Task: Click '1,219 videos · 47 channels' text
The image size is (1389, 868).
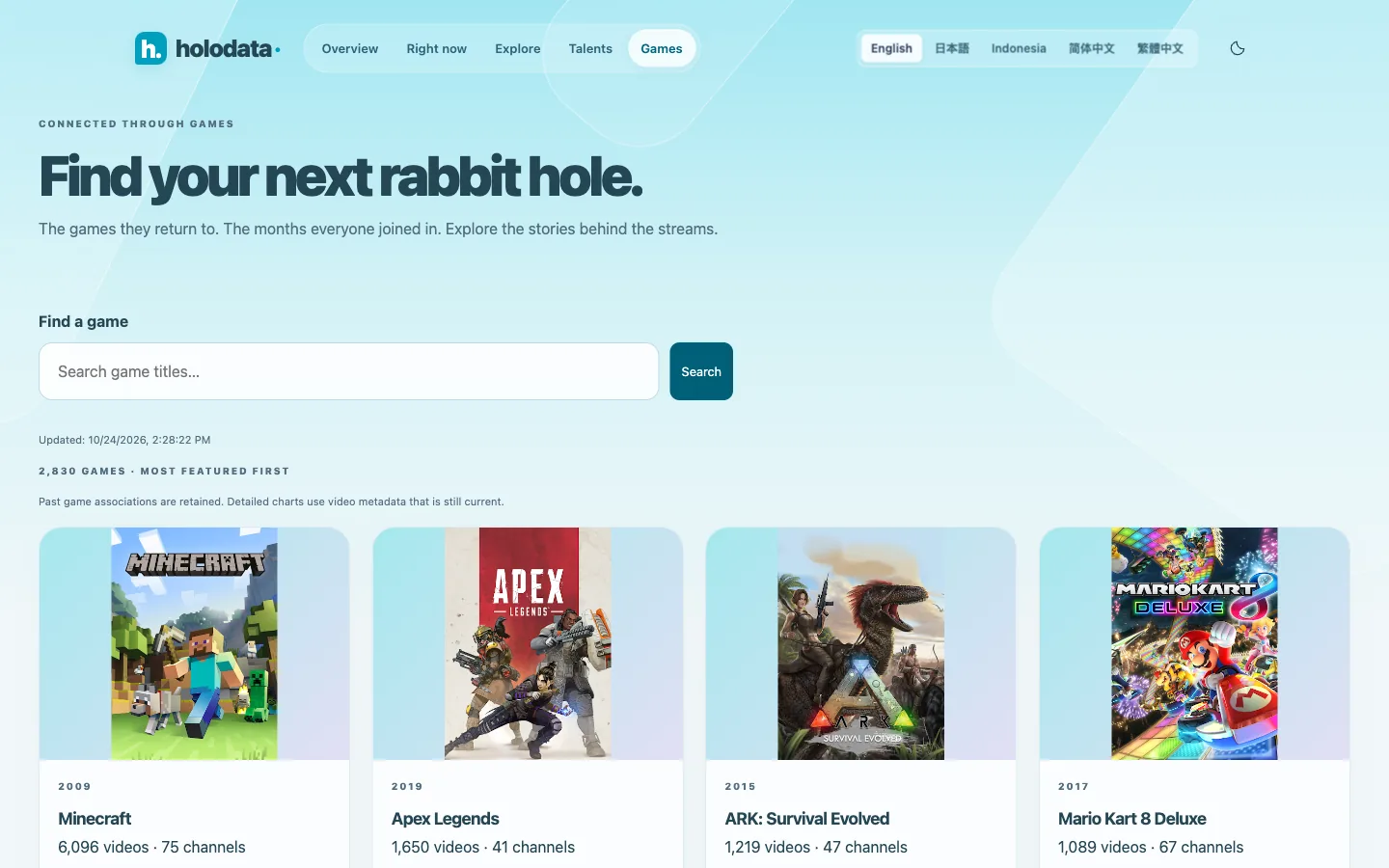Action: [816, 847]
